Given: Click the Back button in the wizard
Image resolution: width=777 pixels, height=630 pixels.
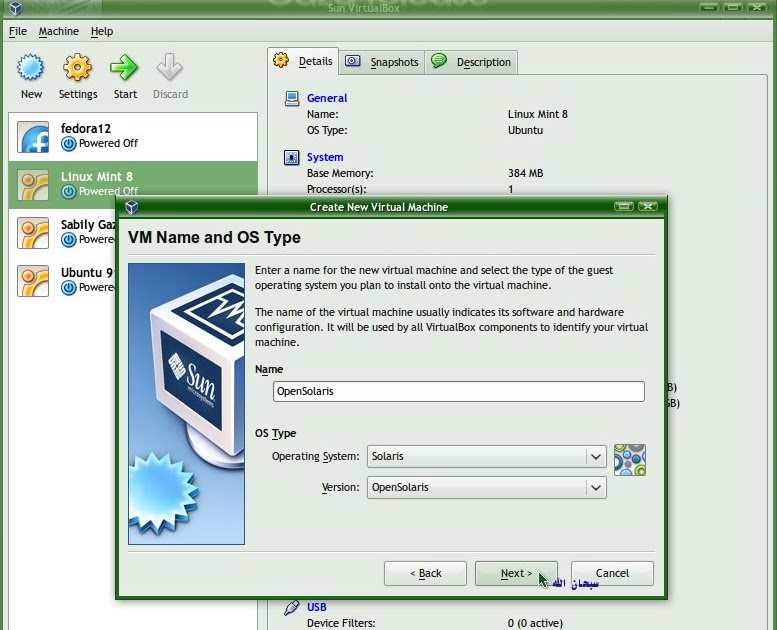Looking at the screenshot, I should pyautogui.click(x=425, y=573).
